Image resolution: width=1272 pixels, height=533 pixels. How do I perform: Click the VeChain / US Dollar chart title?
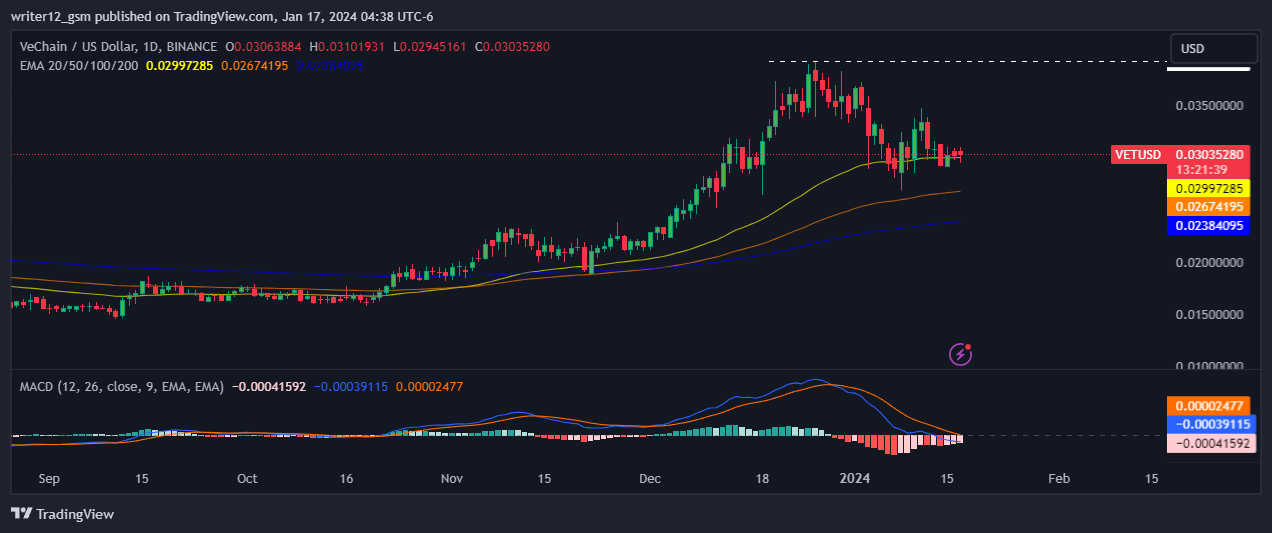(119, 47)
